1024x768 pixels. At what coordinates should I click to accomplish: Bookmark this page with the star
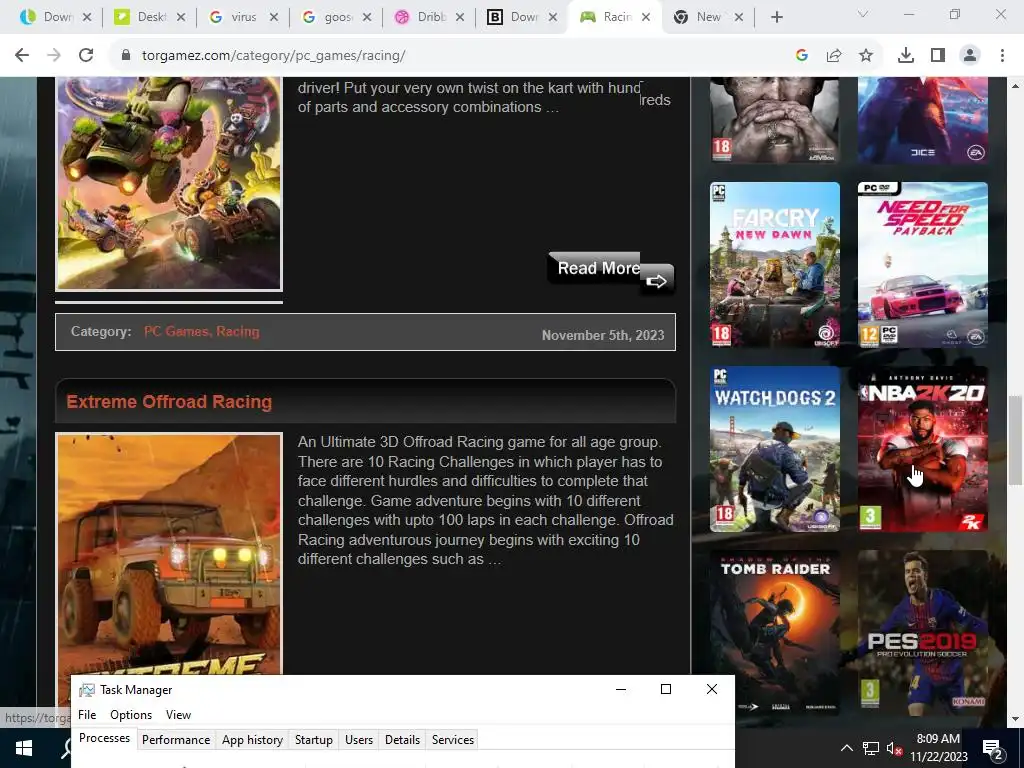pyautogui.click(x=866, y=56)
